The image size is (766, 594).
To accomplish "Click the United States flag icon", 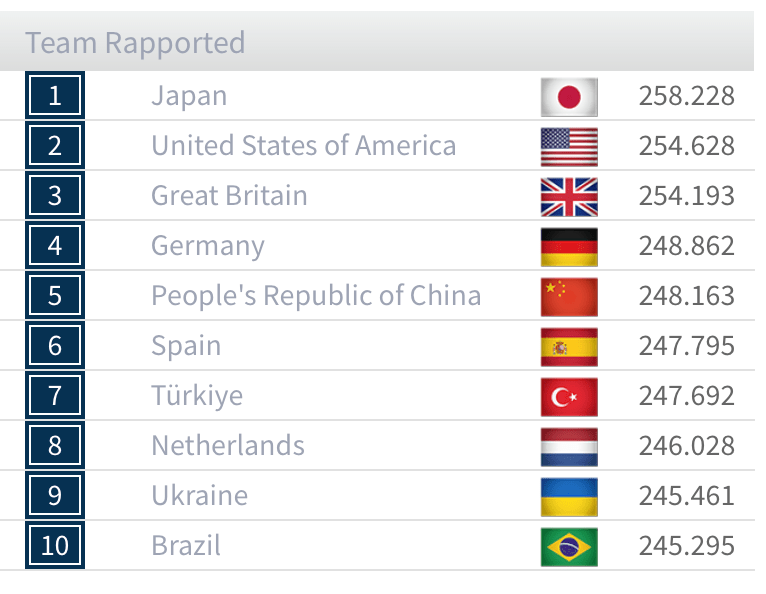I will pyautogui.click(x=569, y=146).
